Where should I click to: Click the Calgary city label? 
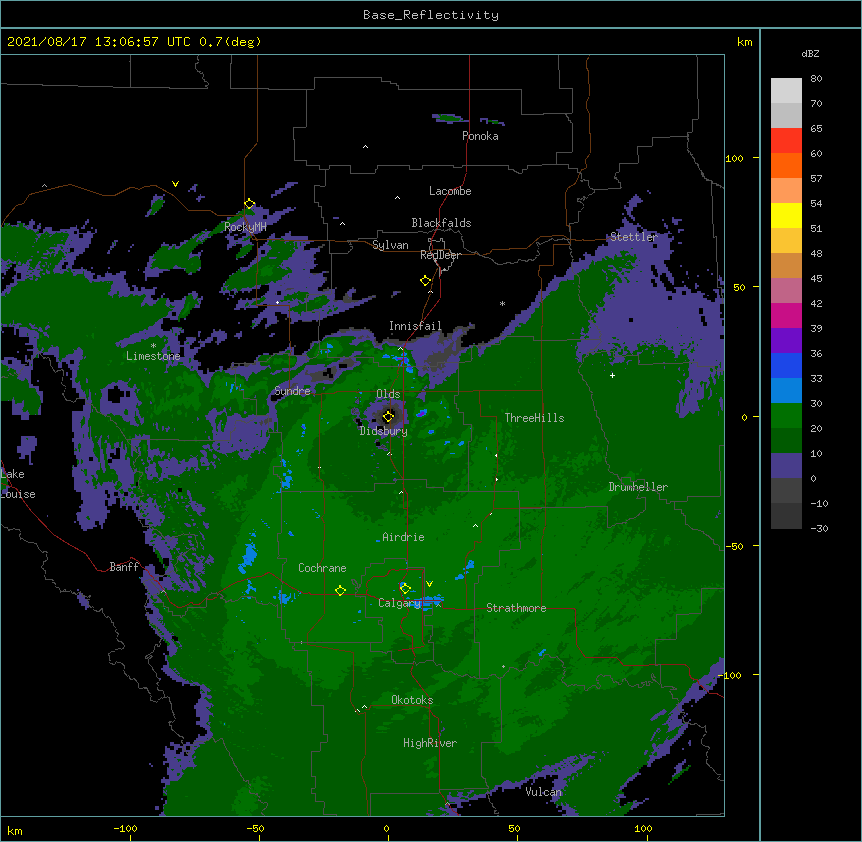399,603
